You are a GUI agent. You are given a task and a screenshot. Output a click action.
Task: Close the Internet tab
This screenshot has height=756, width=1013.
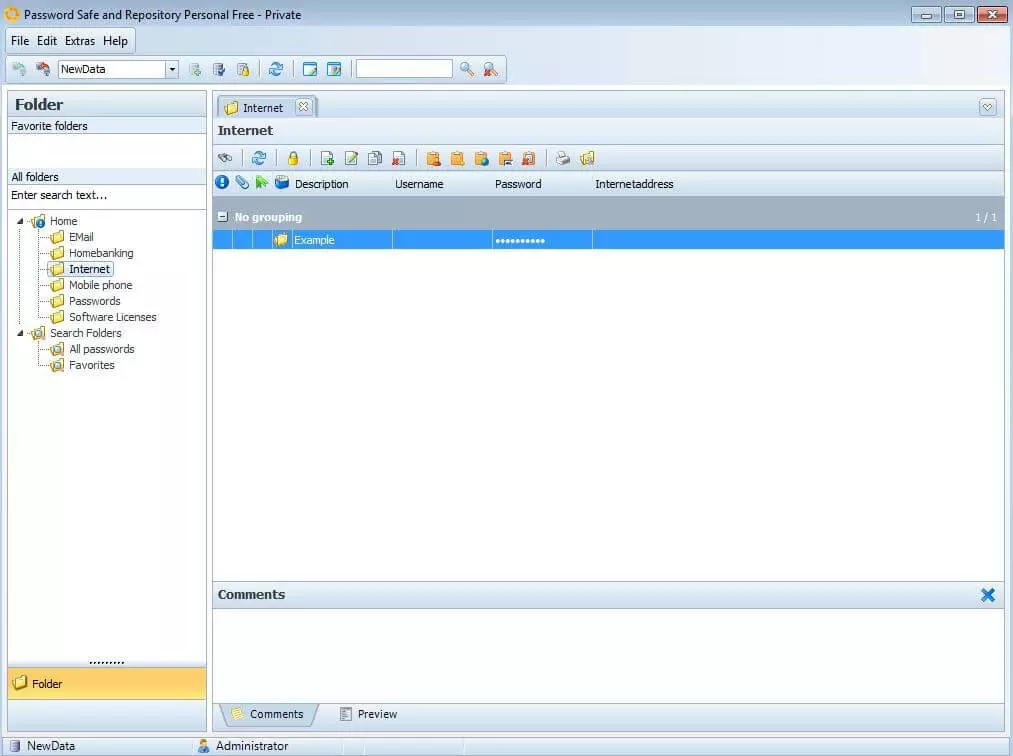tap(303, 107)
